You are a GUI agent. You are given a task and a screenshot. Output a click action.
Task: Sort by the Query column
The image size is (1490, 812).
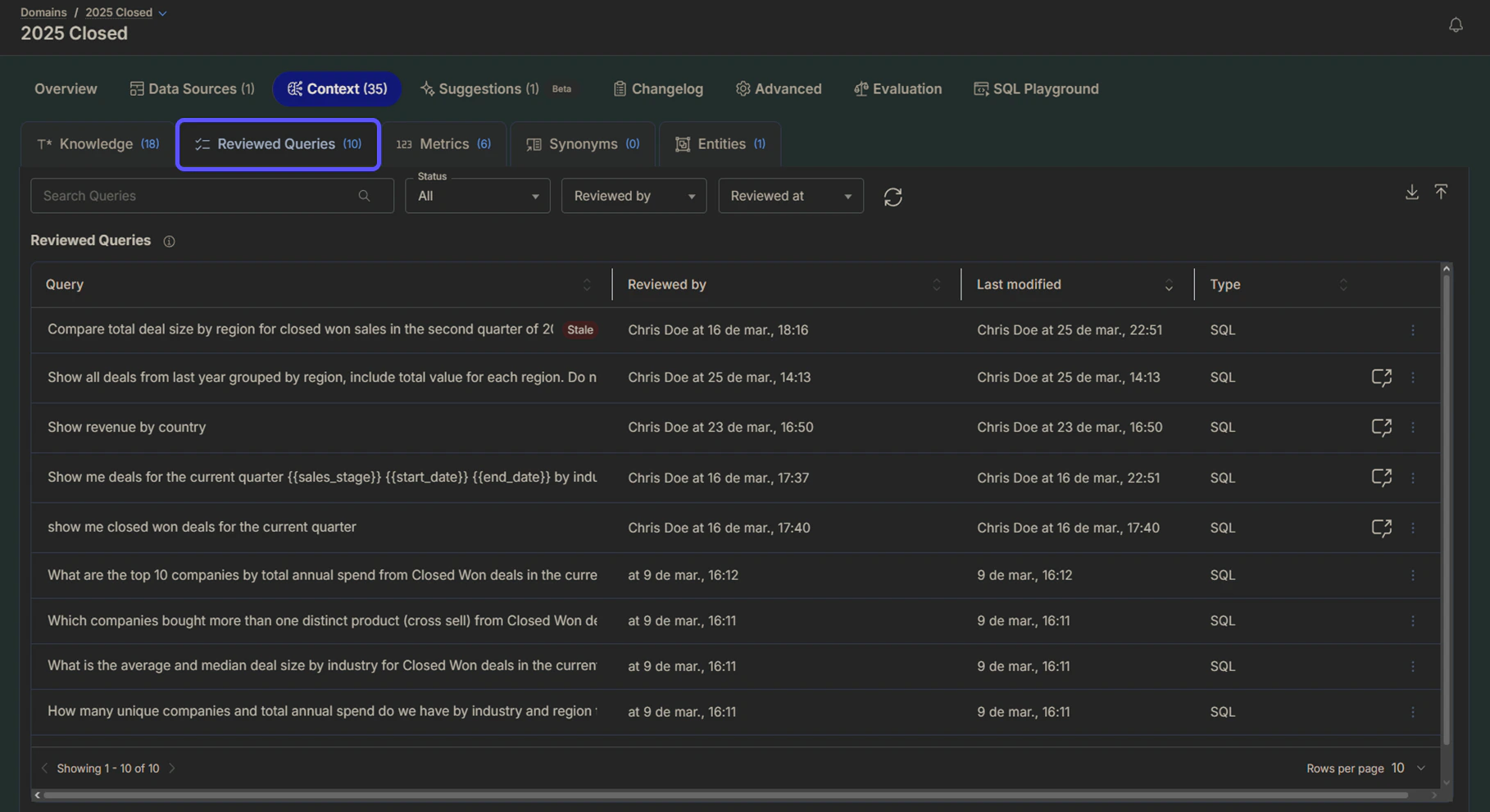click(x=587, y=285)
